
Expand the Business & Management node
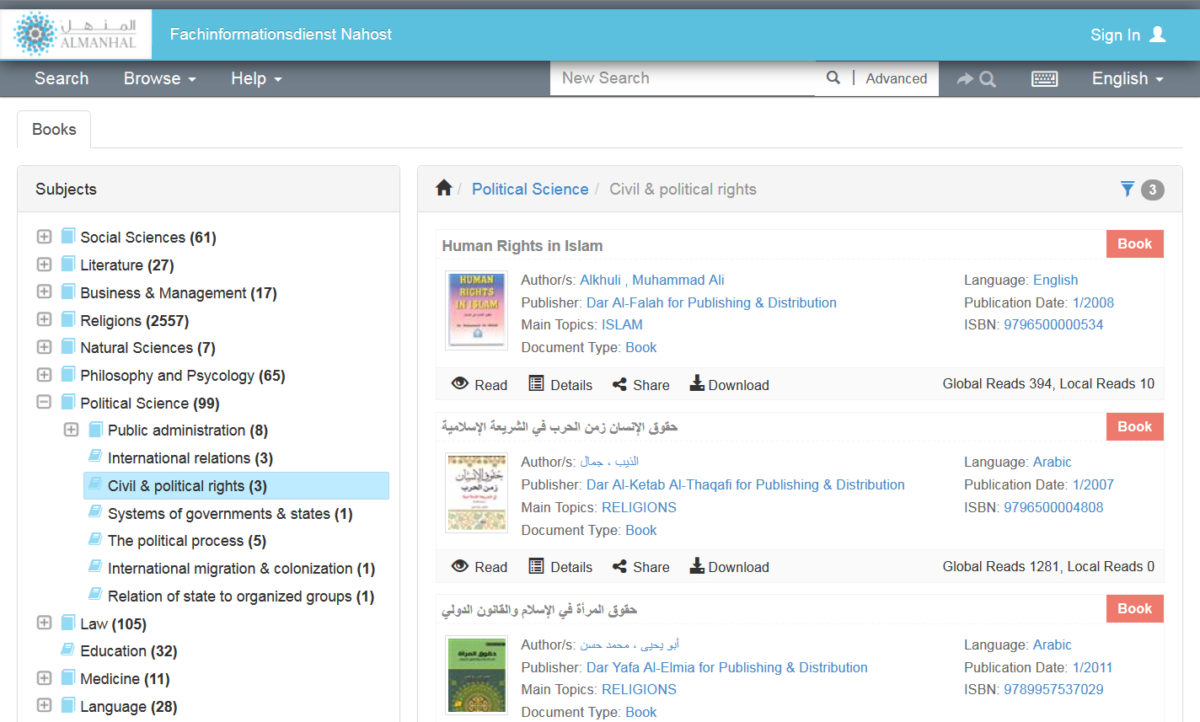44,292
